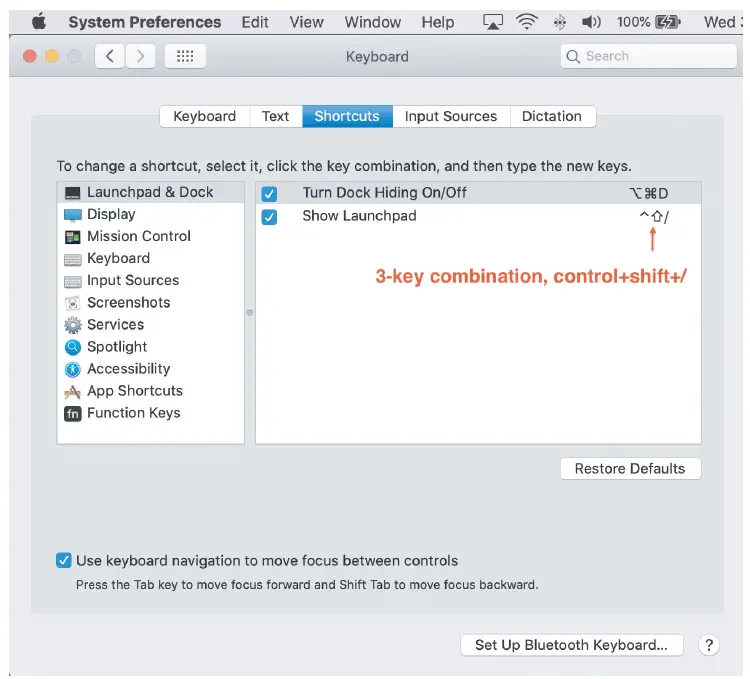Screen dimensions: 750x679
Task: Toggle Turn Dock Hiding On/Off checkbox
Action: (x=269, y=194)
